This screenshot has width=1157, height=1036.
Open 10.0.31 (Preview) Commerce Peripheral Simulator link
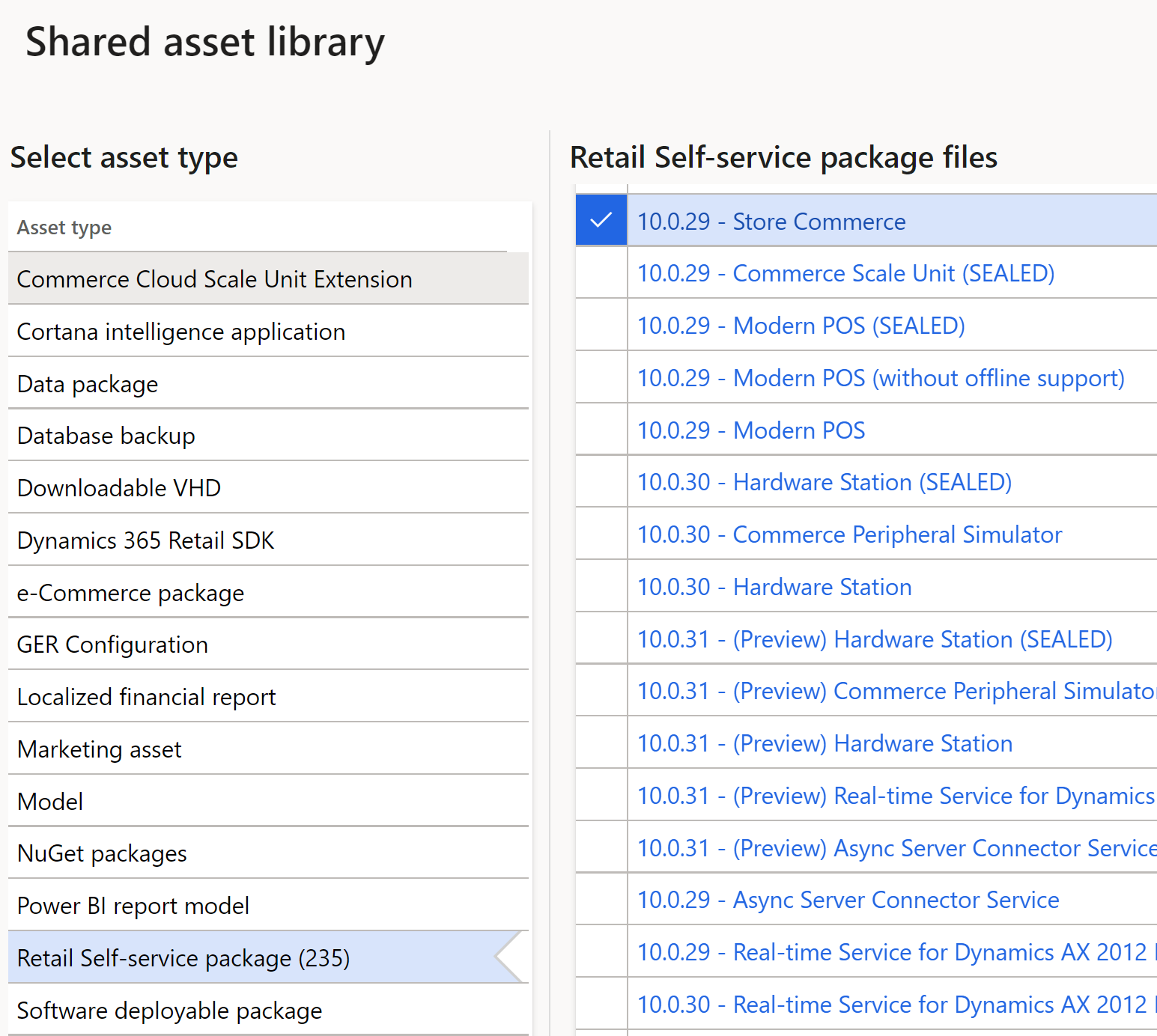click(x=897, y=691)
